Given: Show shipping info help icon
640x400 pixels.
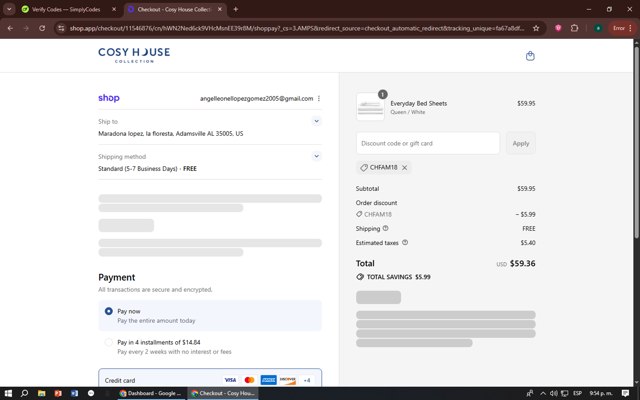Looking at the screenshot, I should 385,229.
